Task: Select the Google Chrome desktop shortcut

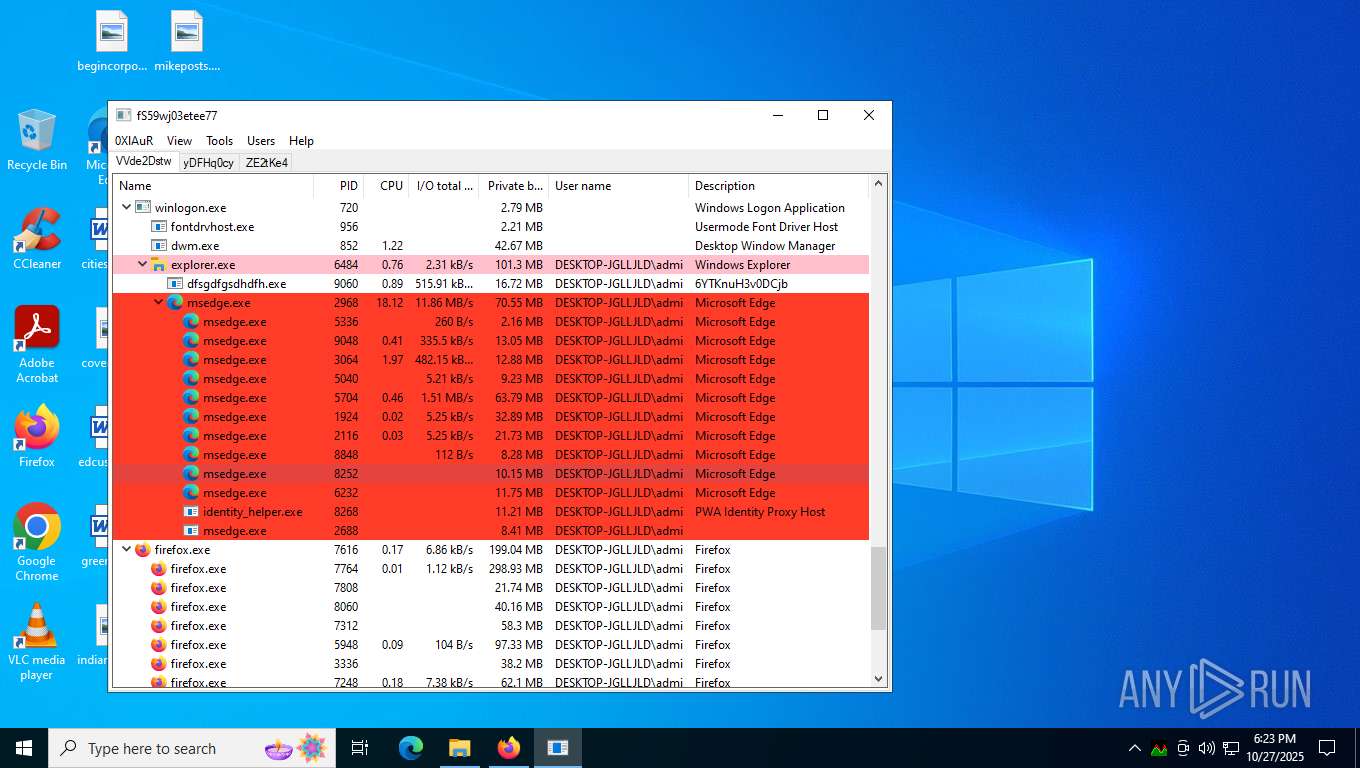Action: pyautogui.click(x=37, y=543)
